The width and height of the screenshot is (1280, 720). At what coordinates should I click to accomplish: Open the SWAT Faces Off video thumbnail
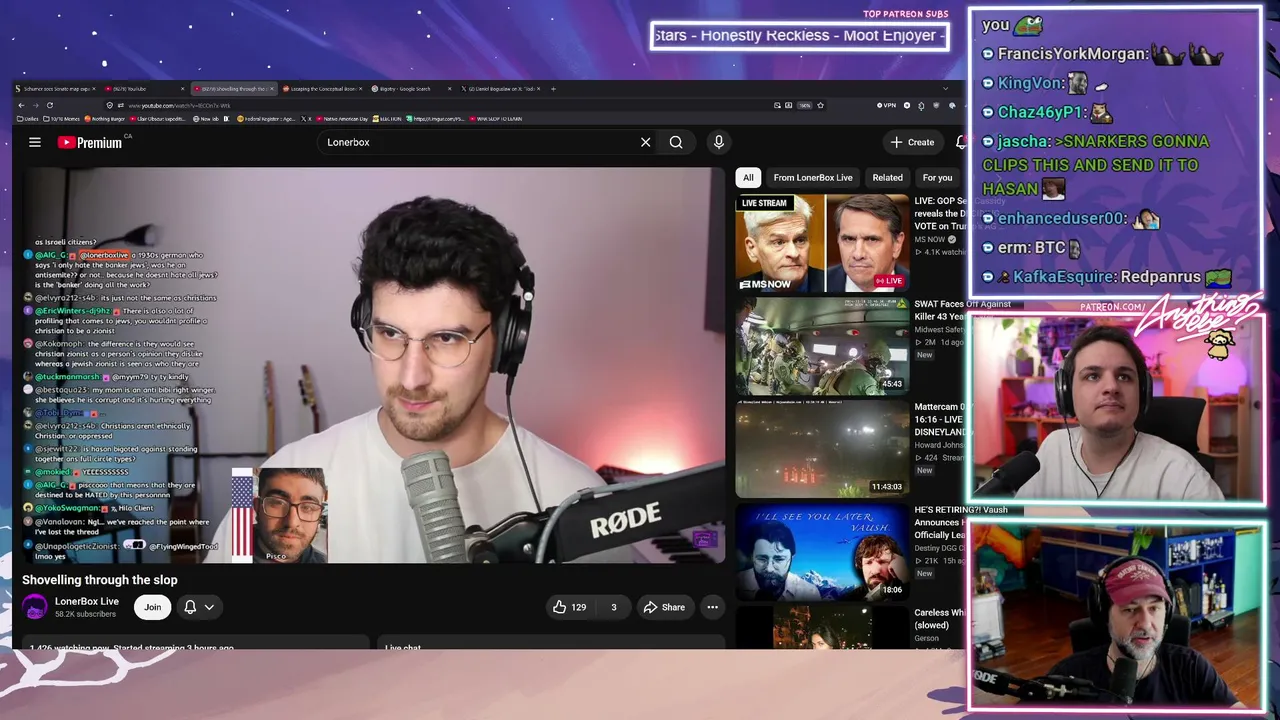822,346
